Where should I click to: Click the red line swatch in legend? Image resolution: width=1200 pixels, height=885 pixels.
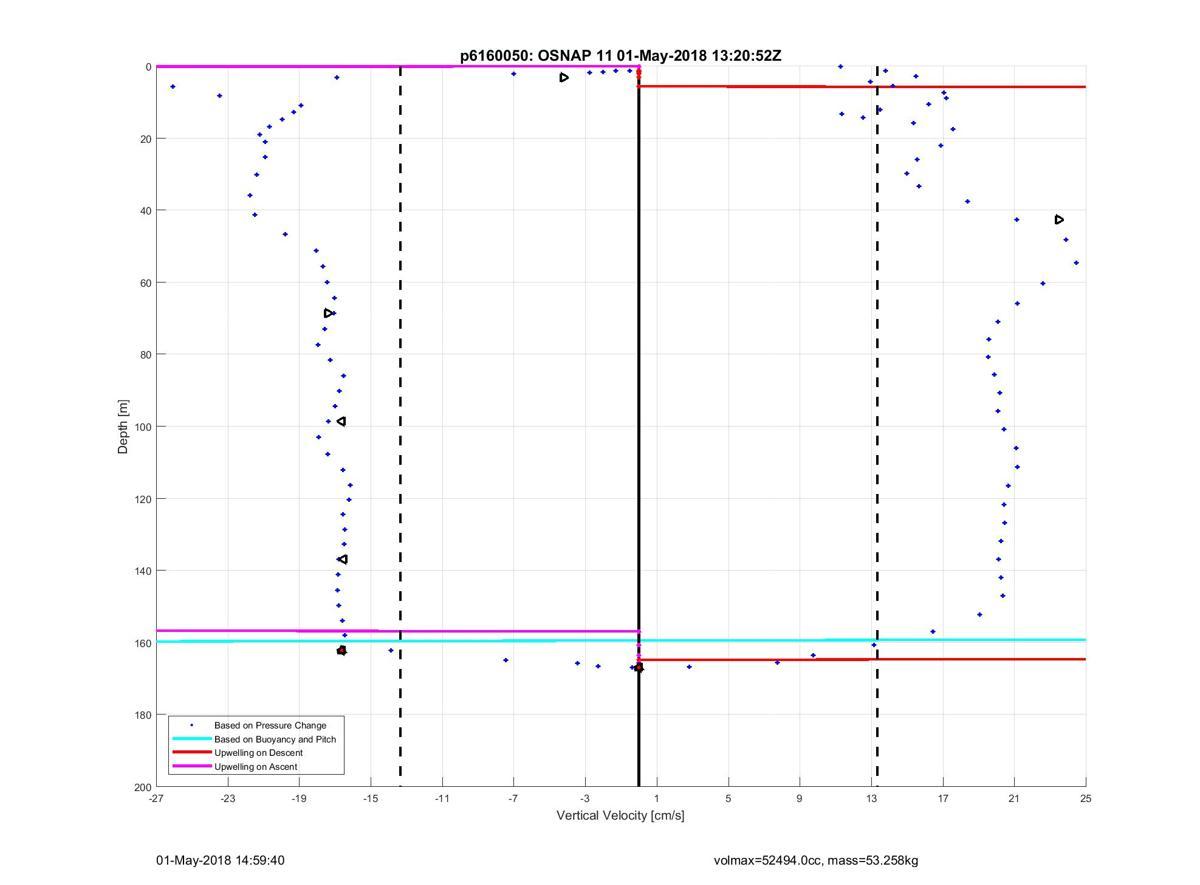point(191,753)
